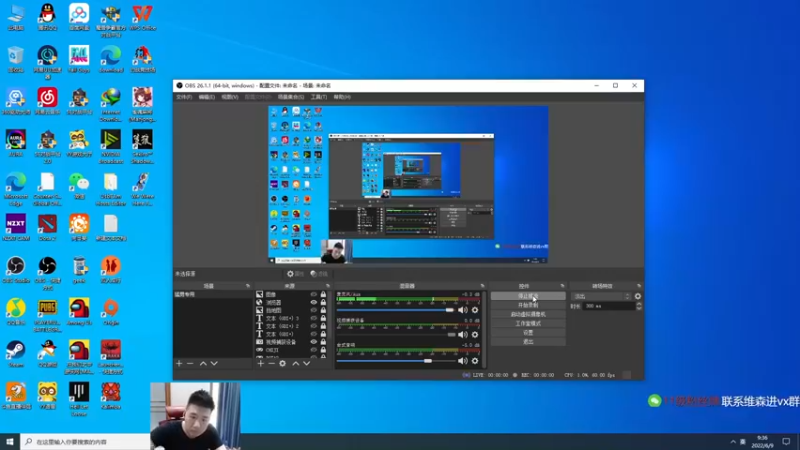The image size is (800, 450).
Task: Open the 淡出 scene transition dropdown
Action: (602, 296)
